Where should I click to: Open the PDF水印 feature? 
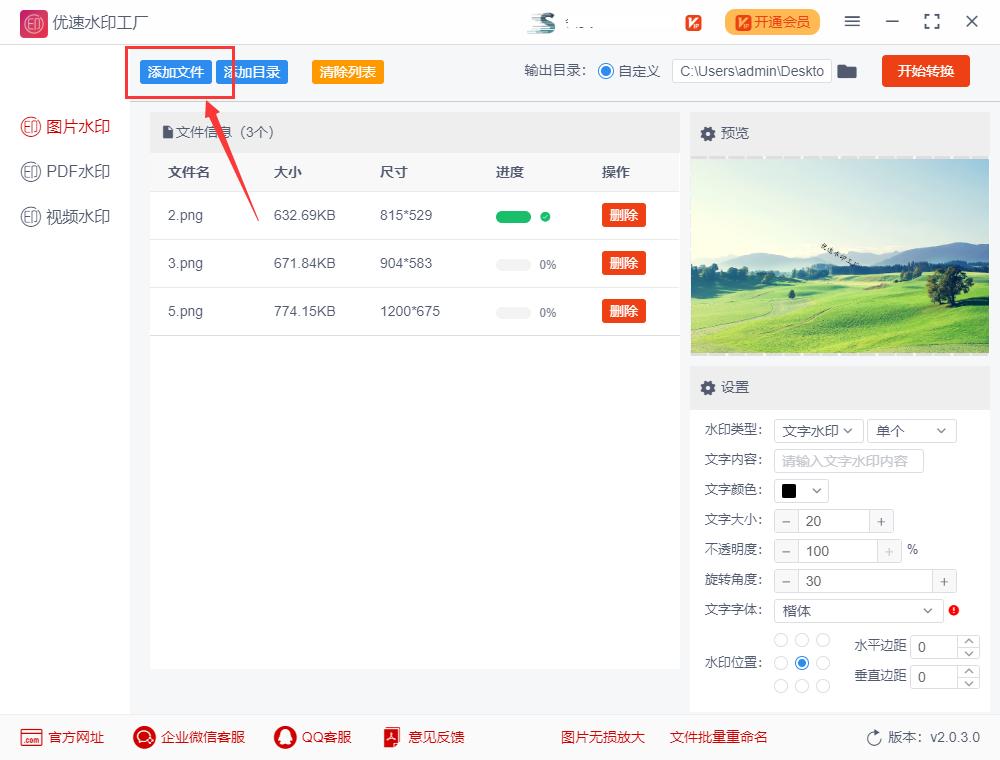pyautogui.click(x=64, y=171)
